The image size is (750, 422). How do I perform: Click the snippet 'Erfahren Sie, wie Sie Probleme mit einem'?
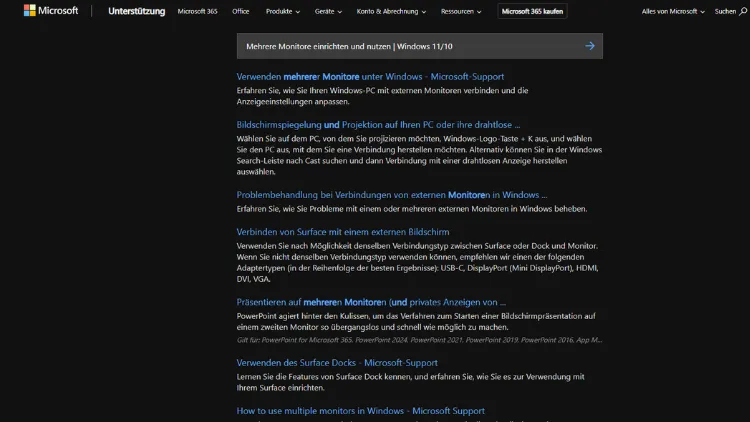(412, 209)
